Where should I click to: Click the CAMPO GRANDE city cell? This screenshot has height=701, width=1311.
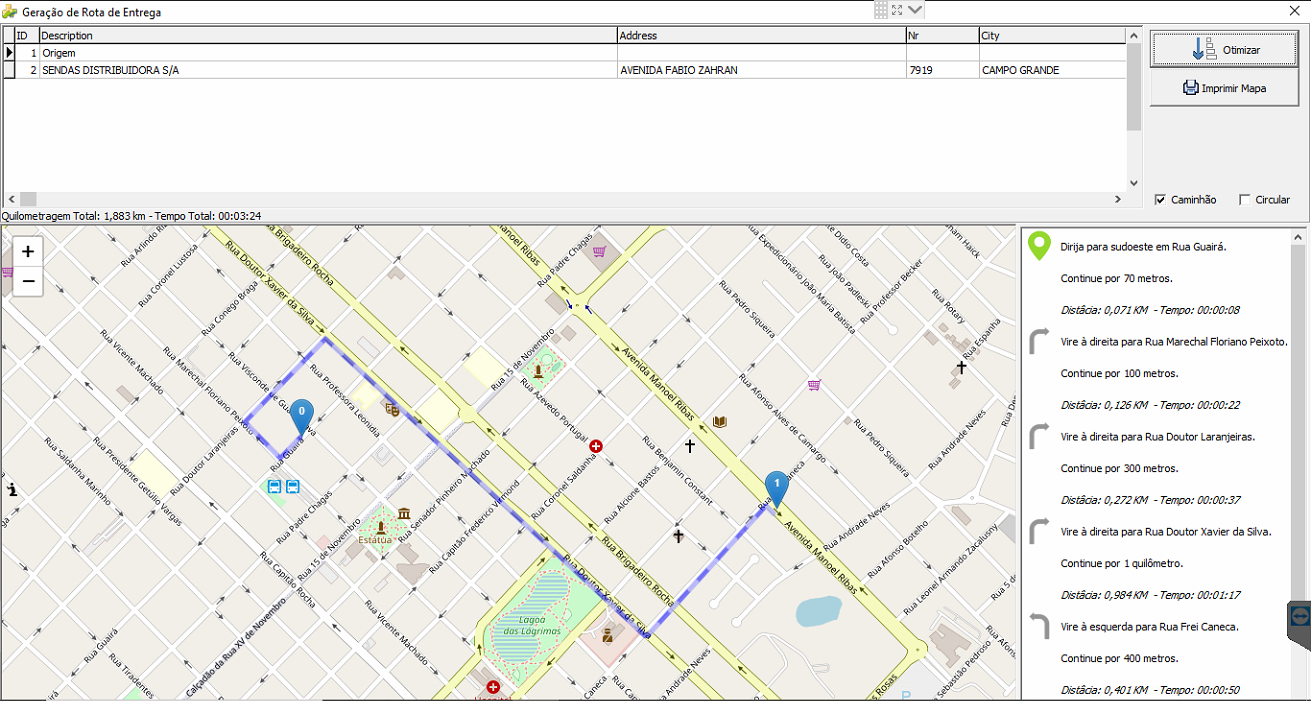(x=1052, y=70)
